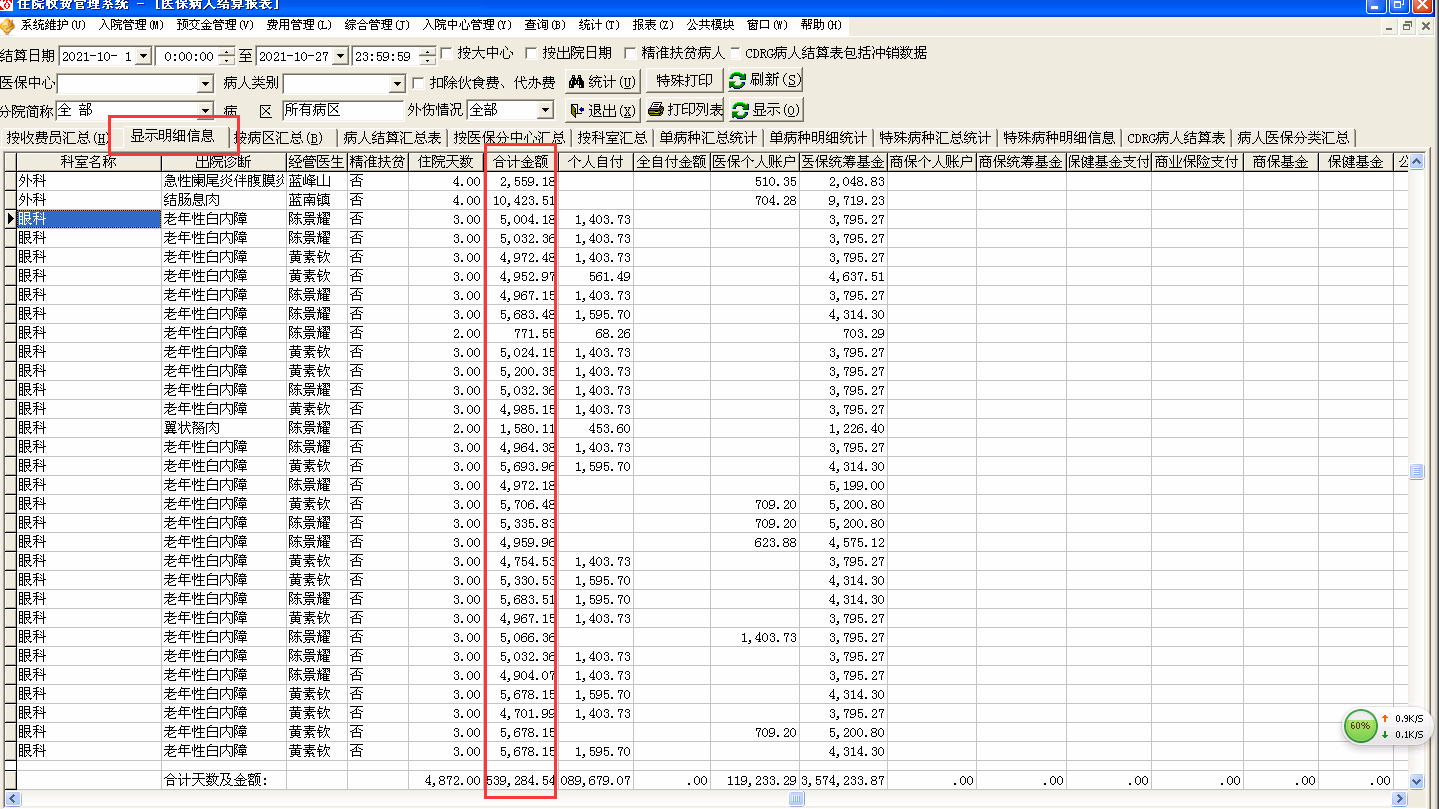Switch to the CDRG病人结算表 tab
The image size is (1439, 809).
click(1176, 138)
